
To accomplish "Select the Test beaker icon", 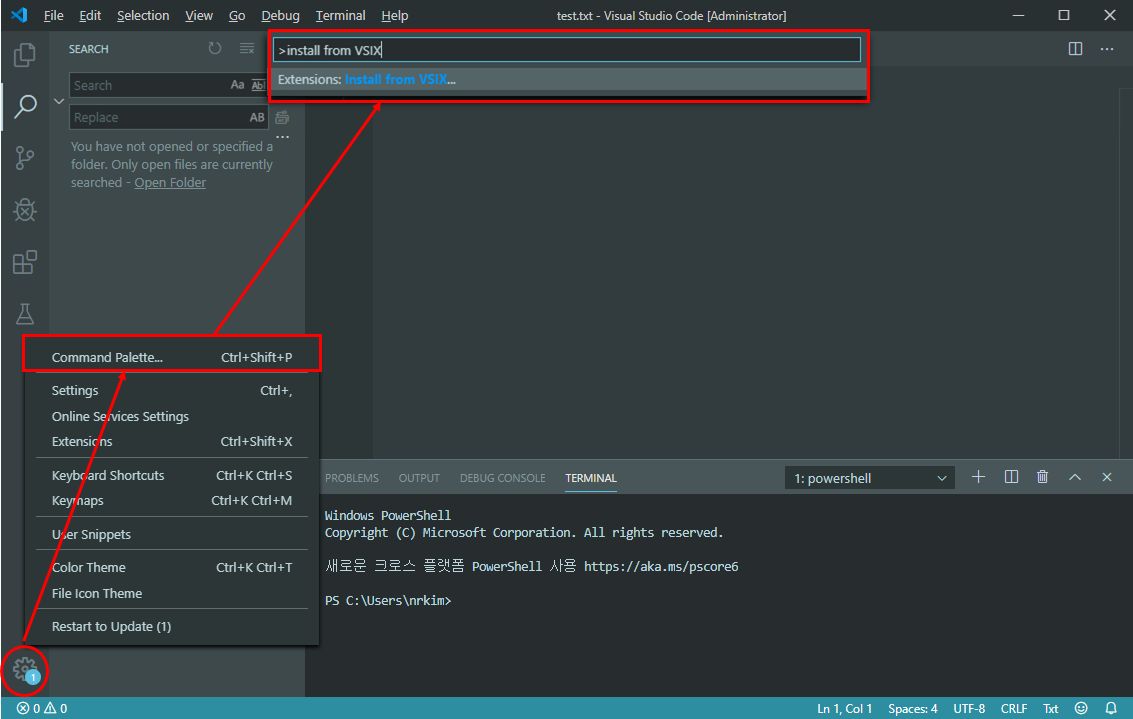I will [x=24, y=314].
